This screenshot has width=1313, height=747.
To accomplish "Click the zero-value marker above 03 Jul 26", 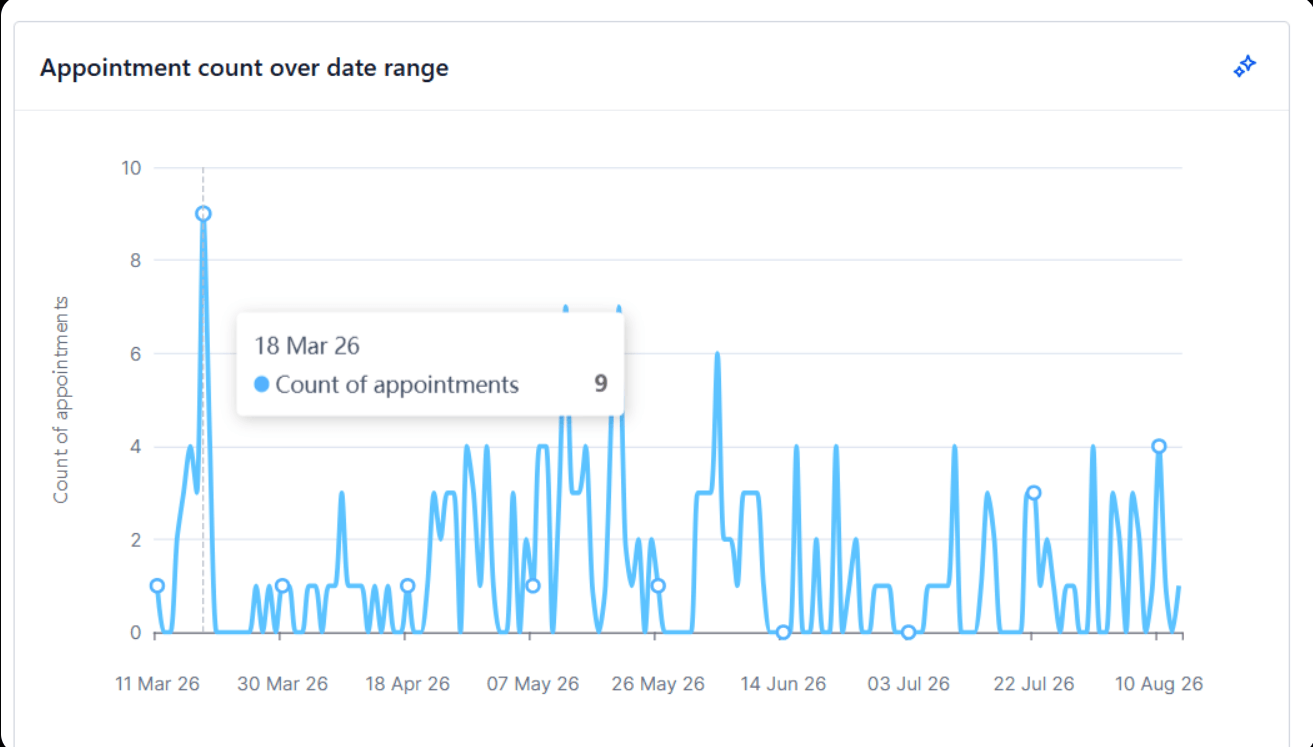I will click(x=908, y=632).
